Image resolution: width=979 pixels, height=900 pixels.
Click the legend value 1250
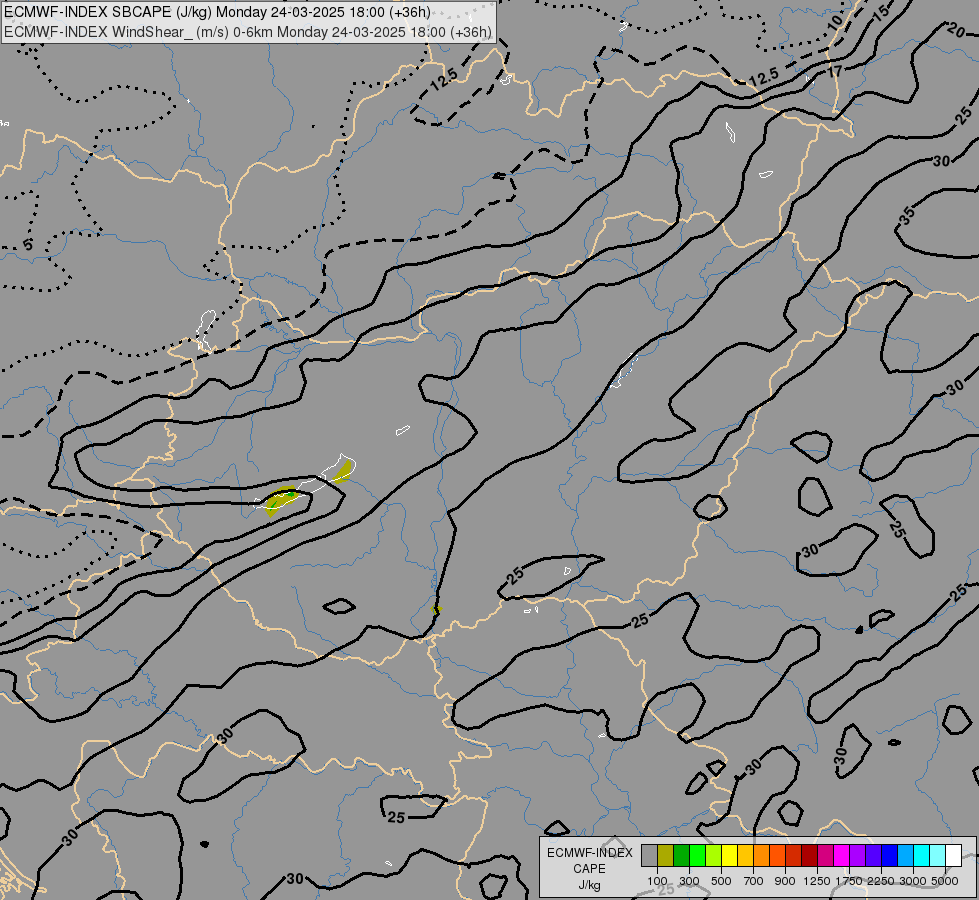817,881
